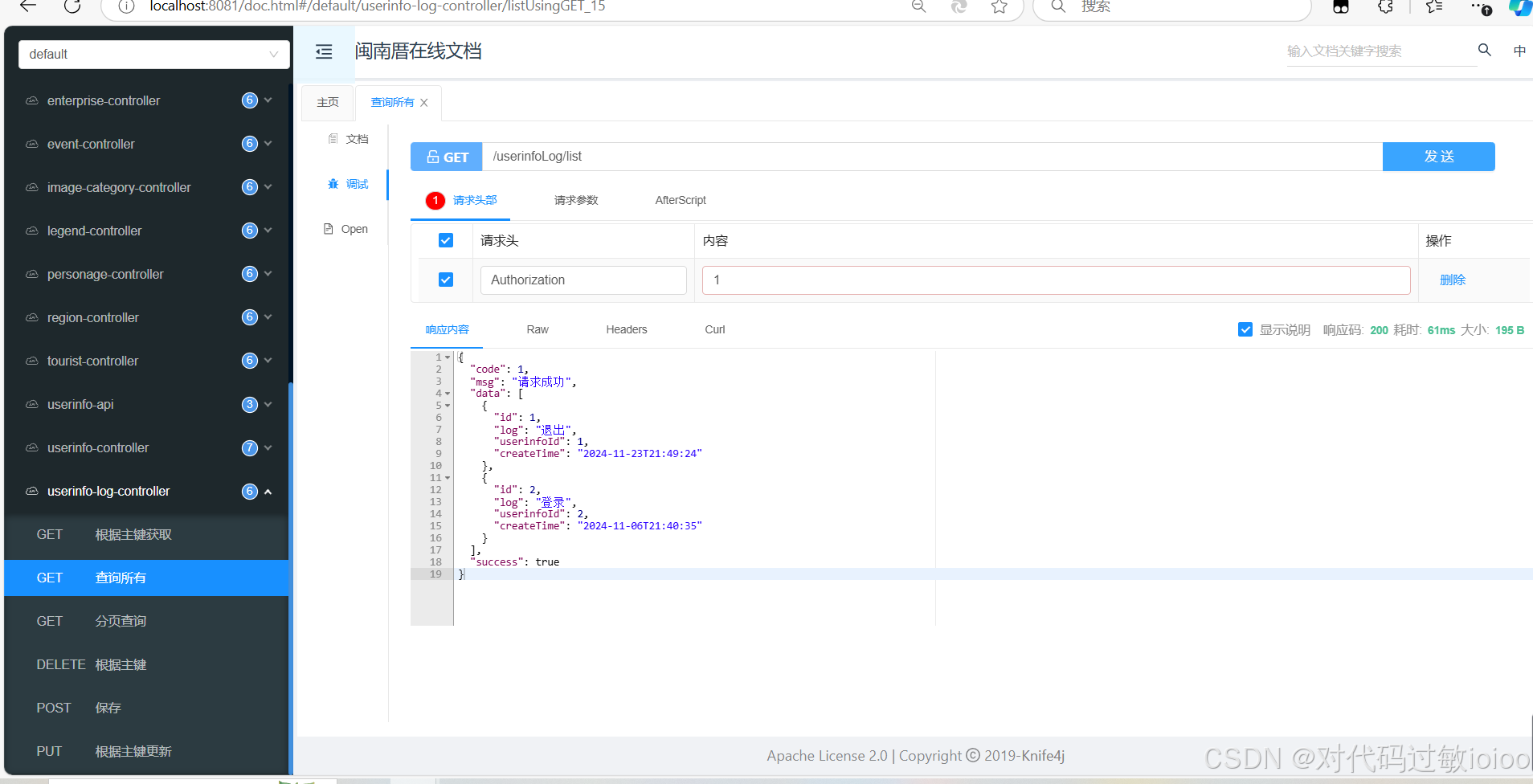The image size is (1533, 784).
Task: Click 删除 to remove the header row
Action: (1453, 280)
